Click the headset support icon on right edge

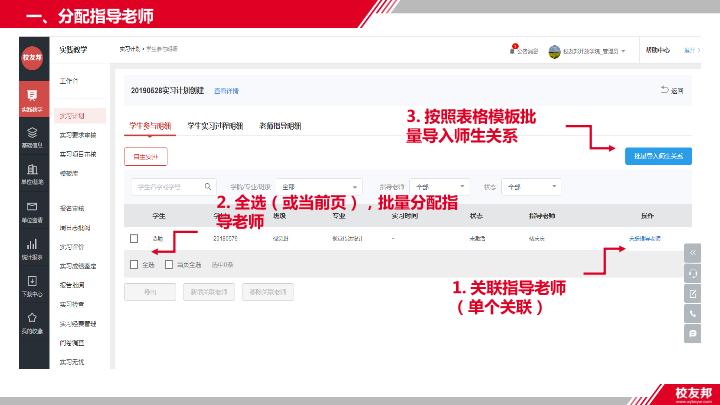pyautogui.click(x=693, y=273)
